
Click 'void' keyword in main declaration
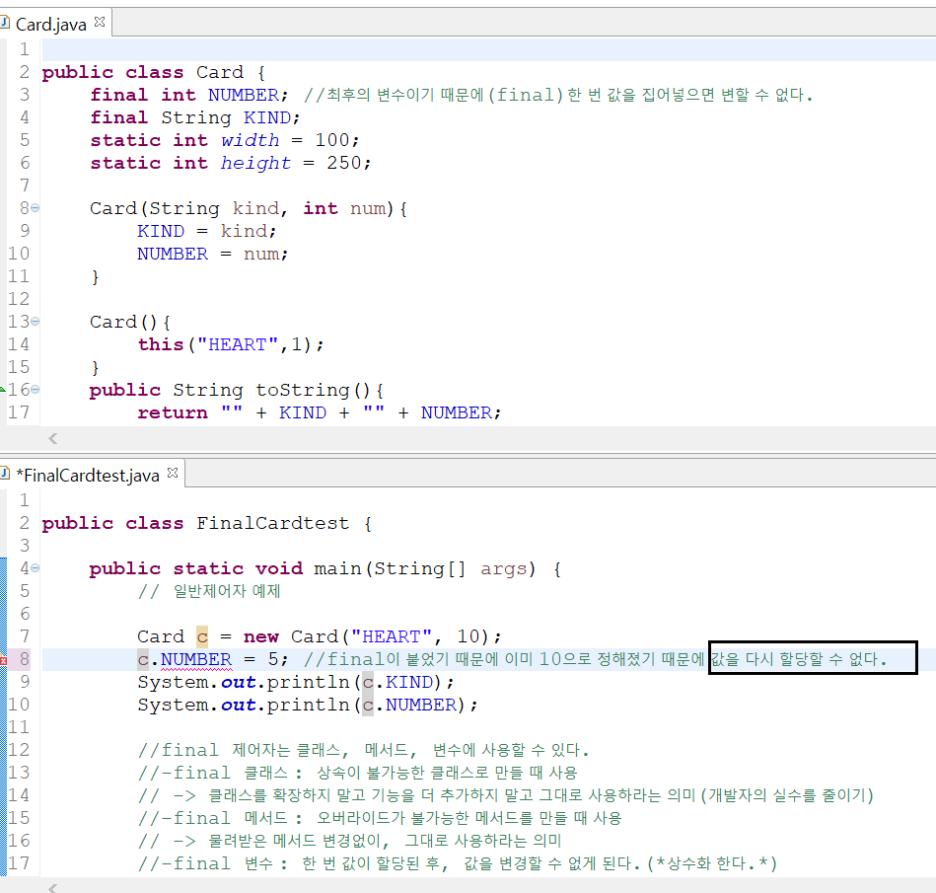point(279,568)
